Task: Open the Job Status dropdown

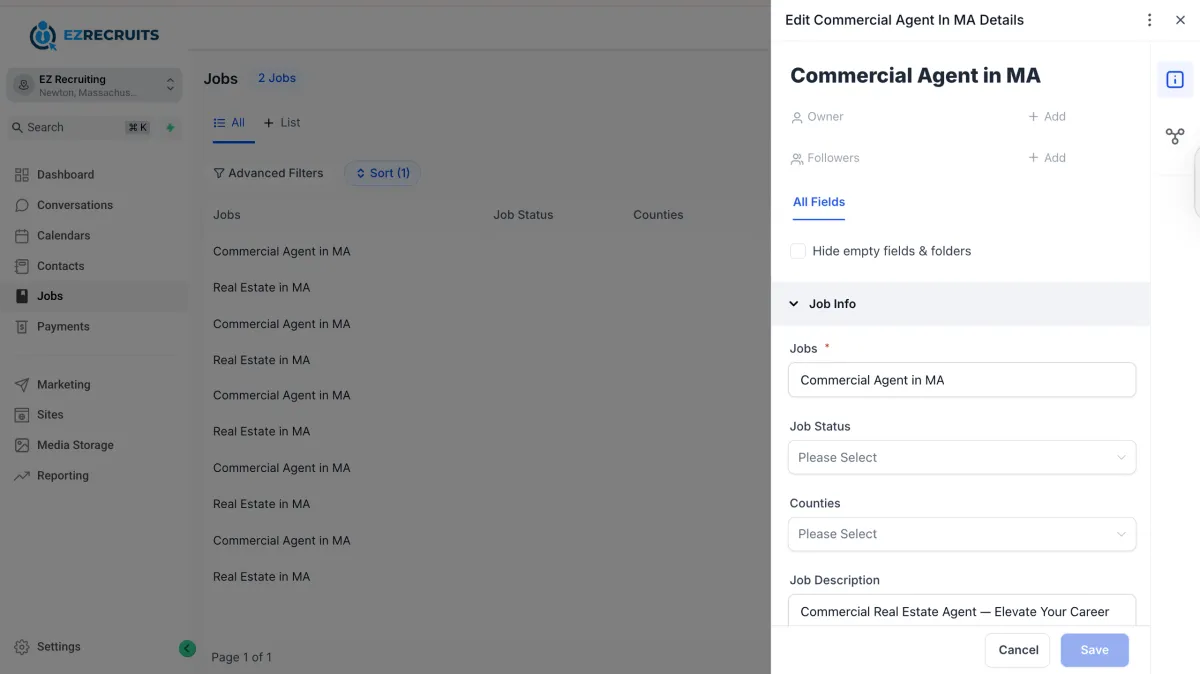Action: [x=962, y=457]
